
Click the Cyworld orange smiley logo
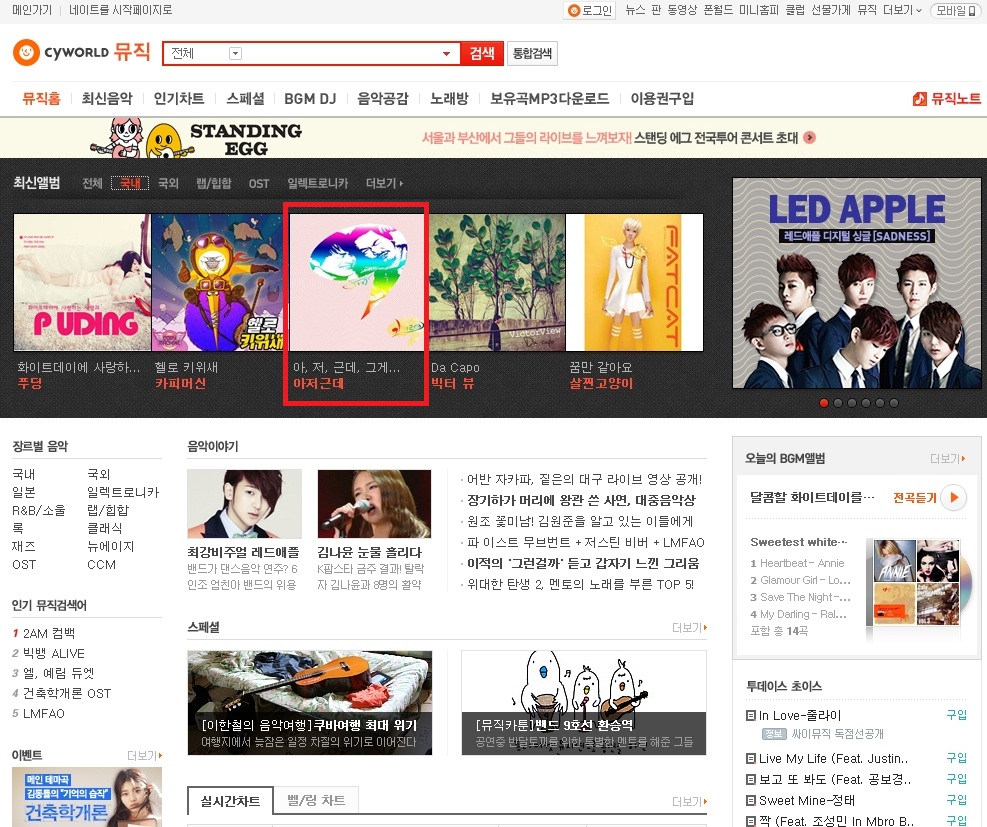pos(26,53)
